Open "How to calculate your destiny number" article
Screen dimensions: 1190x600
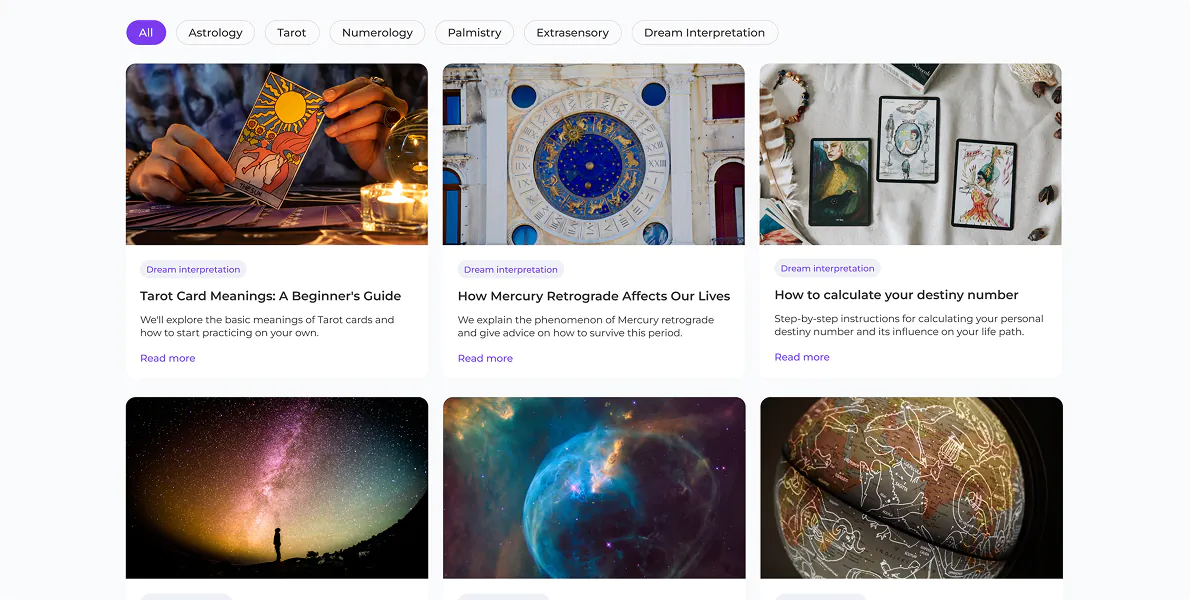tap(896, 295)
